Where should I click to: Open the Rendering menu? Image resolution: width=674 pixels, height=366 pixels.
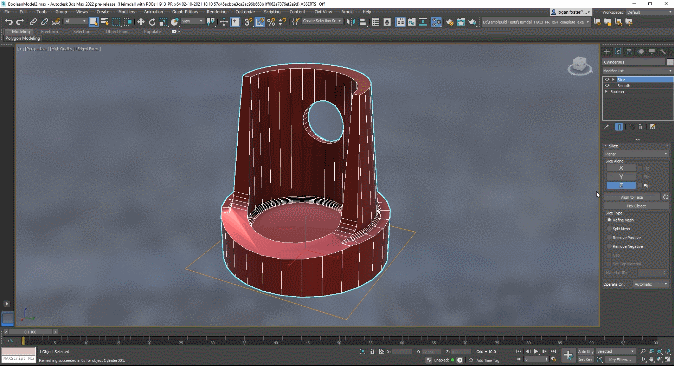coord(216,12)
